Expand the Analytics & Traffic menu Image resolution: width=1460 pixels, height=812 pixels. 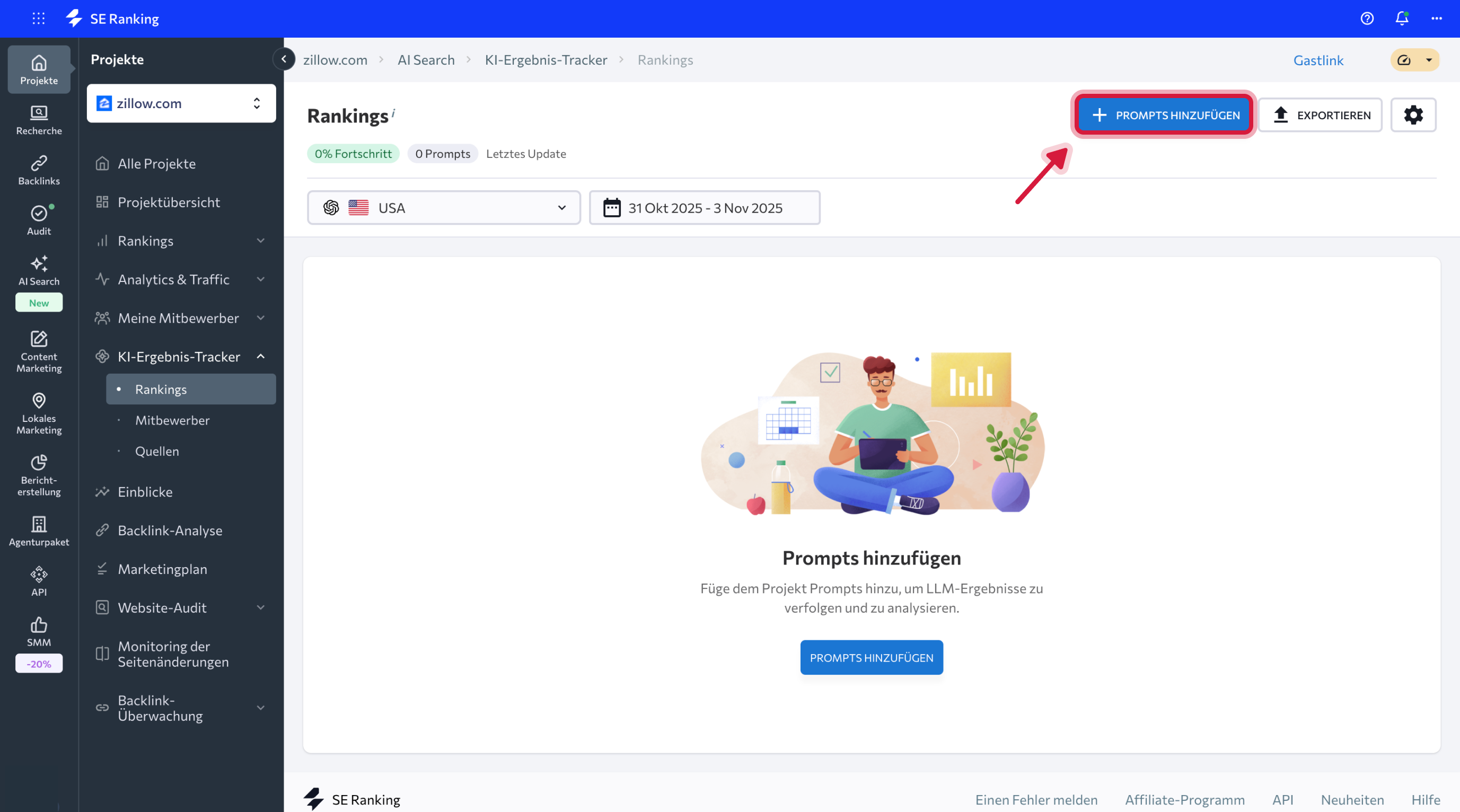[261, 279]
